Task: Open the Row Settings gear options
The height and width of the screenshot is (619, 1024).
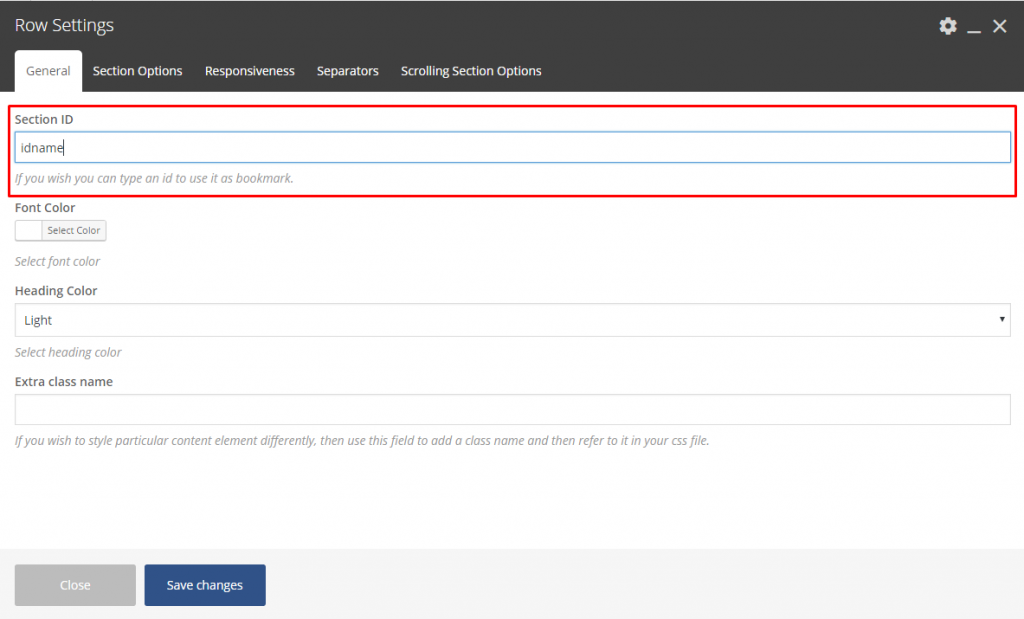Action: tap(947, 26)
